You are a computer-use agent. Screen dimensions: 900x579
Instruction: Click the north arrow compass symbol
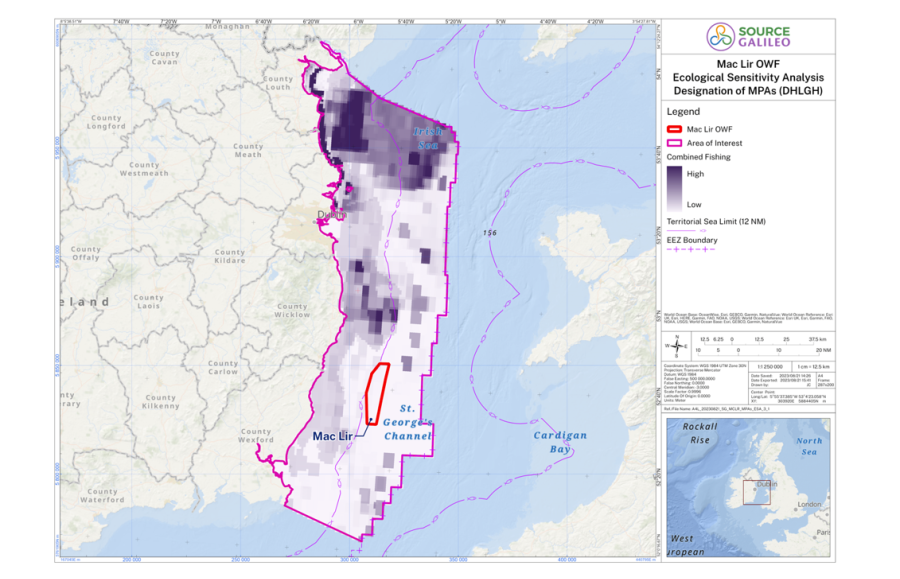(x=677, y=346)
